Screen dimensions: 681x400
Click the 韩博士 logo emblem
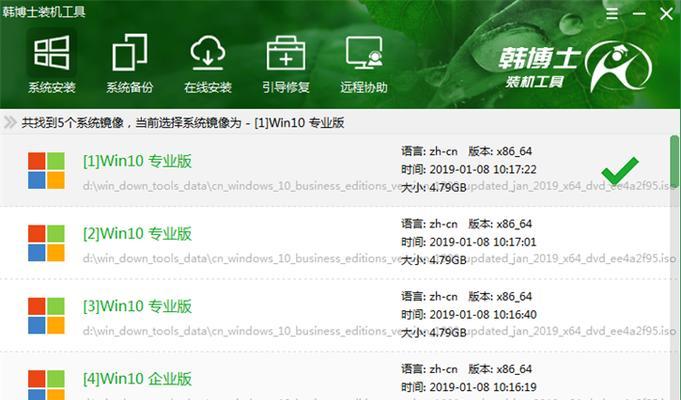618,66
